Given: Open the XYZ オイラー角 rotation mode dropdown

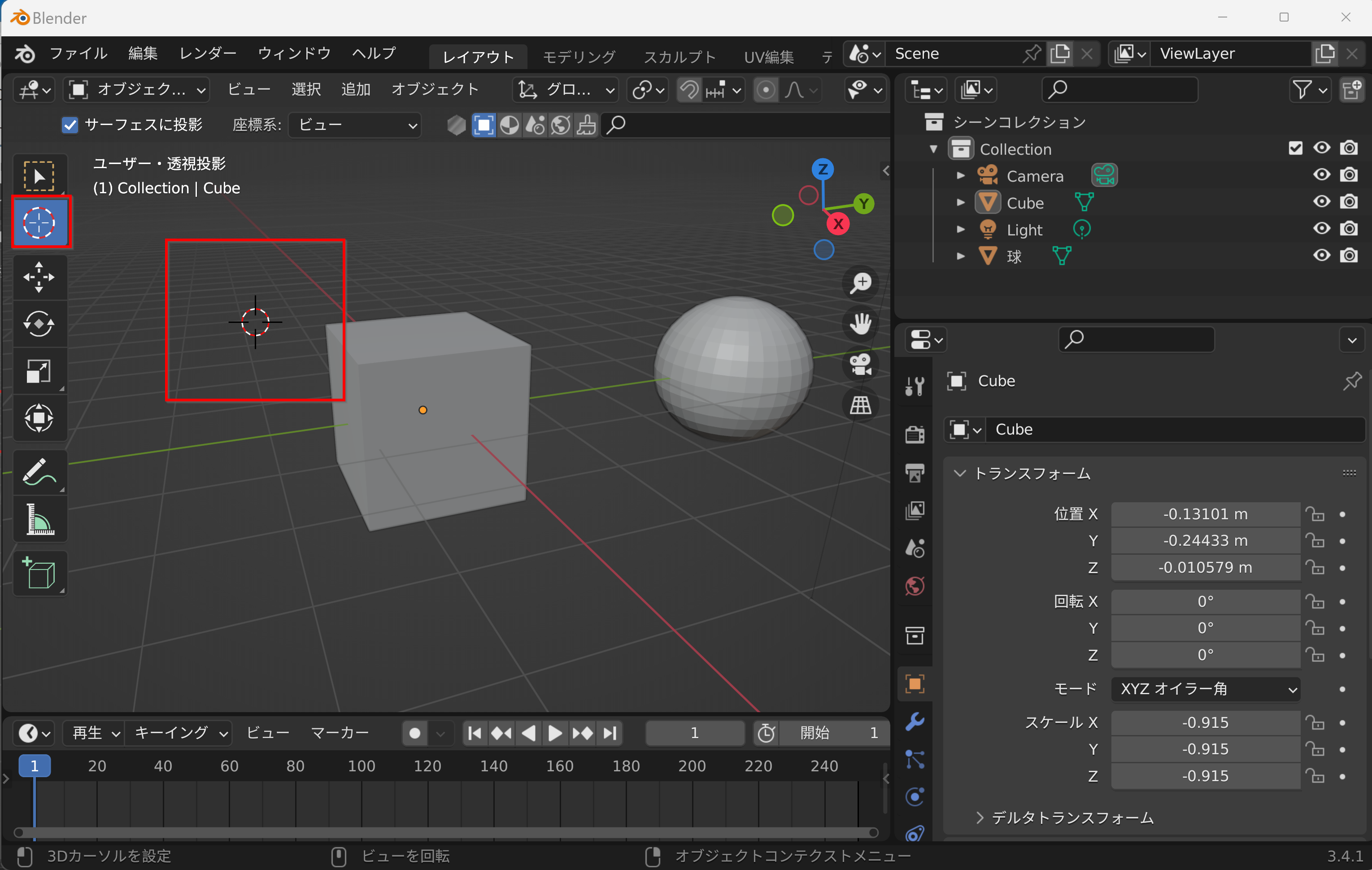Looking at the screenshot, I should [1206, 689].
